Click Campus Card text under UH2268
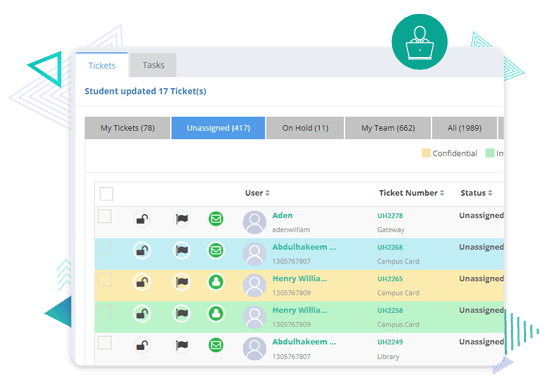Screen dimensions: 550x387 (x=398, y=261)
